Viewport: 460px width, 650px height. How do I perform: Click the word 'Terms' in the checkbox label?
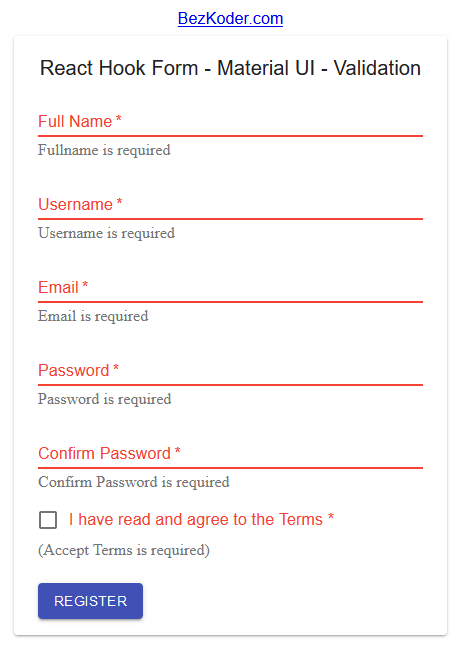pyautogui.click(x=300, y=519)
